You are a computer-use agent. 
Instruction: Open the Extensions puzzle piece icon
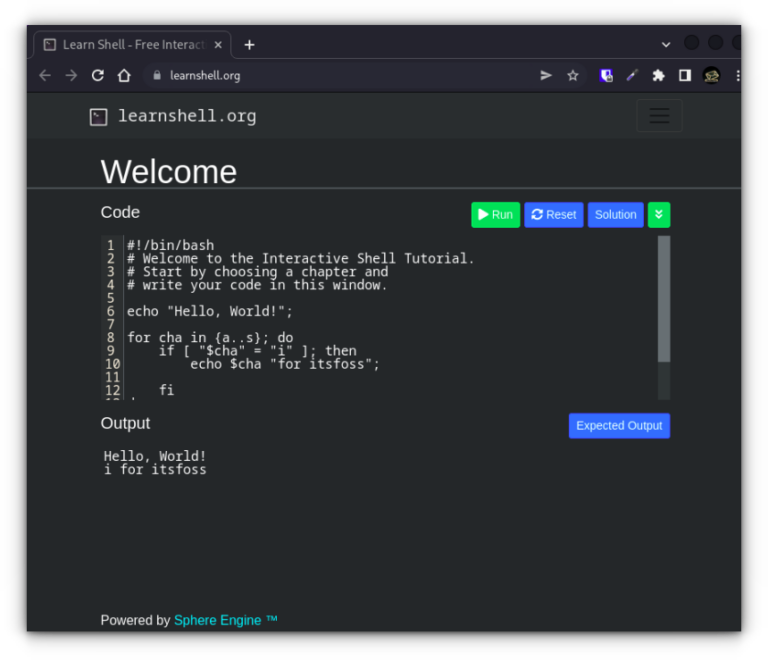(x=658, y=75)
